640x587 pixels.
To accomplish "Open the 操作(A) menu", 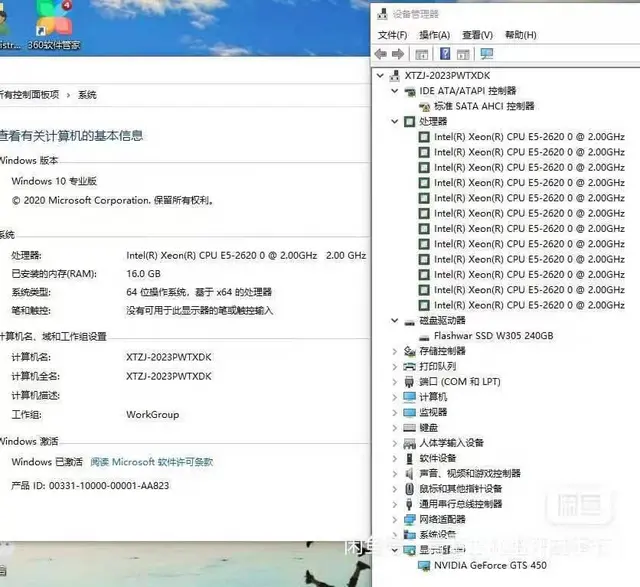I will pyautogui.click(x=435, y=35).
